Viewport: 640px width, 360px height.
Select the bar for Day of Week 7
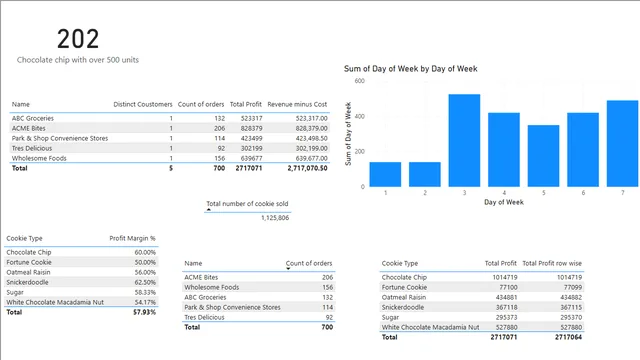(622, 143)
